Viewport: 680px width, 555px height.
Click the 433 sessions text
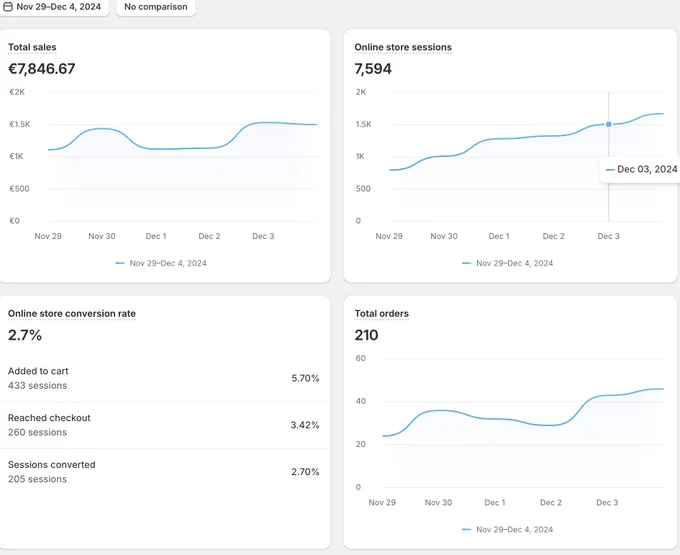point(37,385)
